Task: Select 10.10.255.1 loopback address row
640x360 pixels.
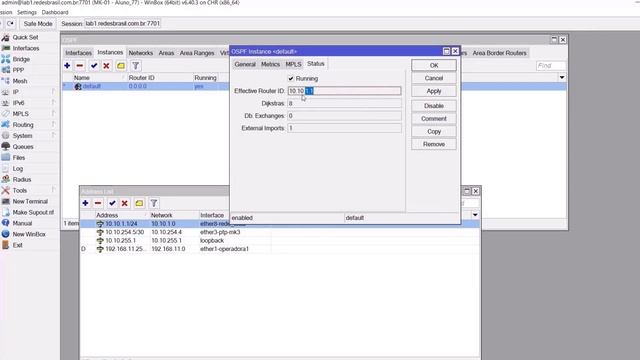Action: click(280, 240)
